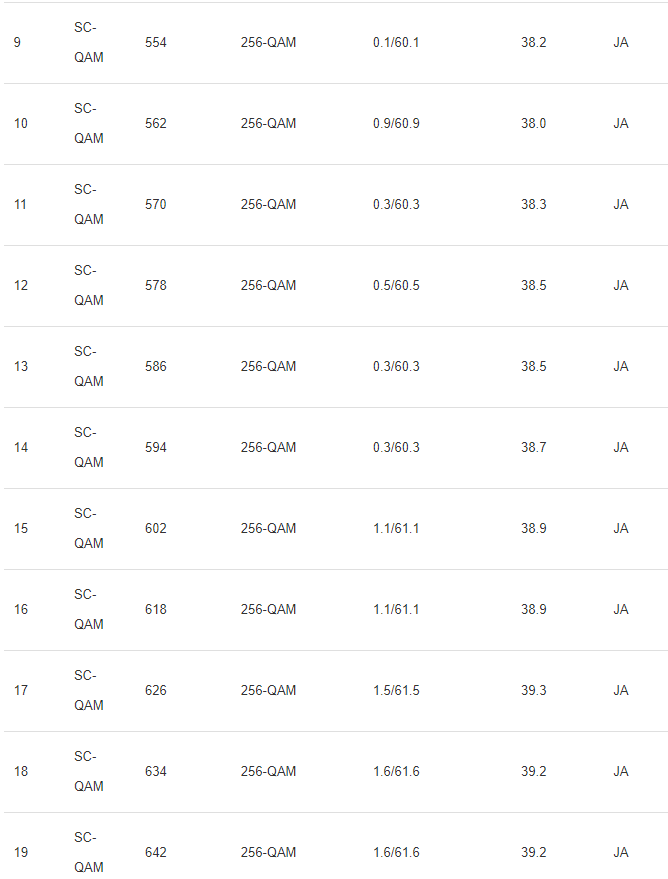Viewport: 668px width, 879px height.
Task: Select channel number 9 cell
Action: pyautogui.click(x=17, y=43)
